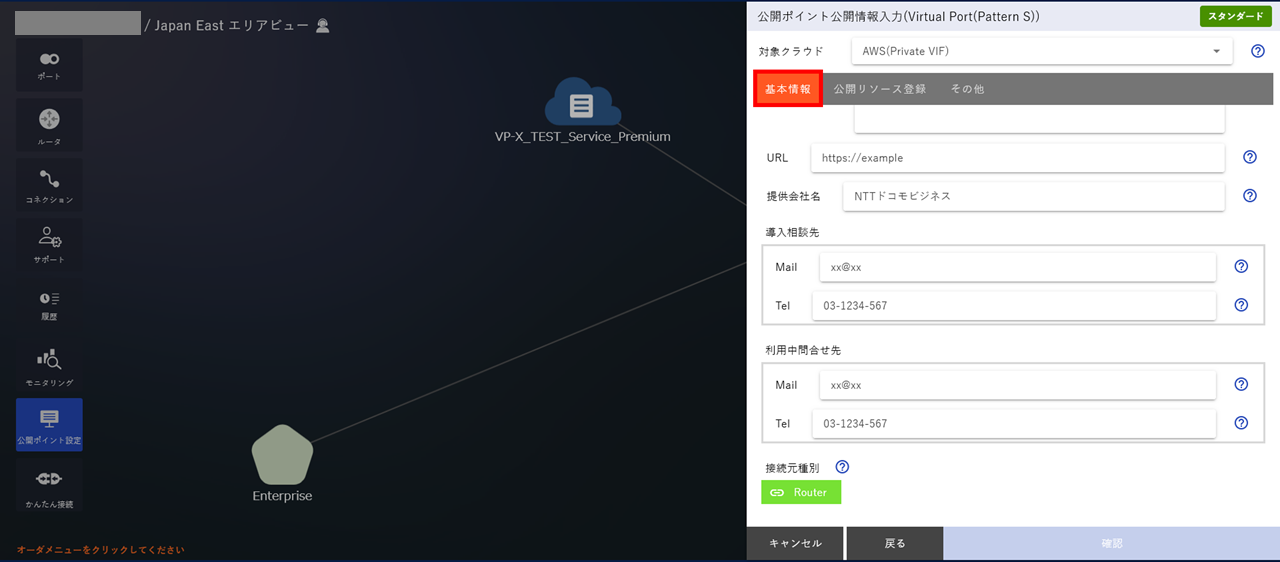Show help for 導入相談先 Tel

[1241, 305]
